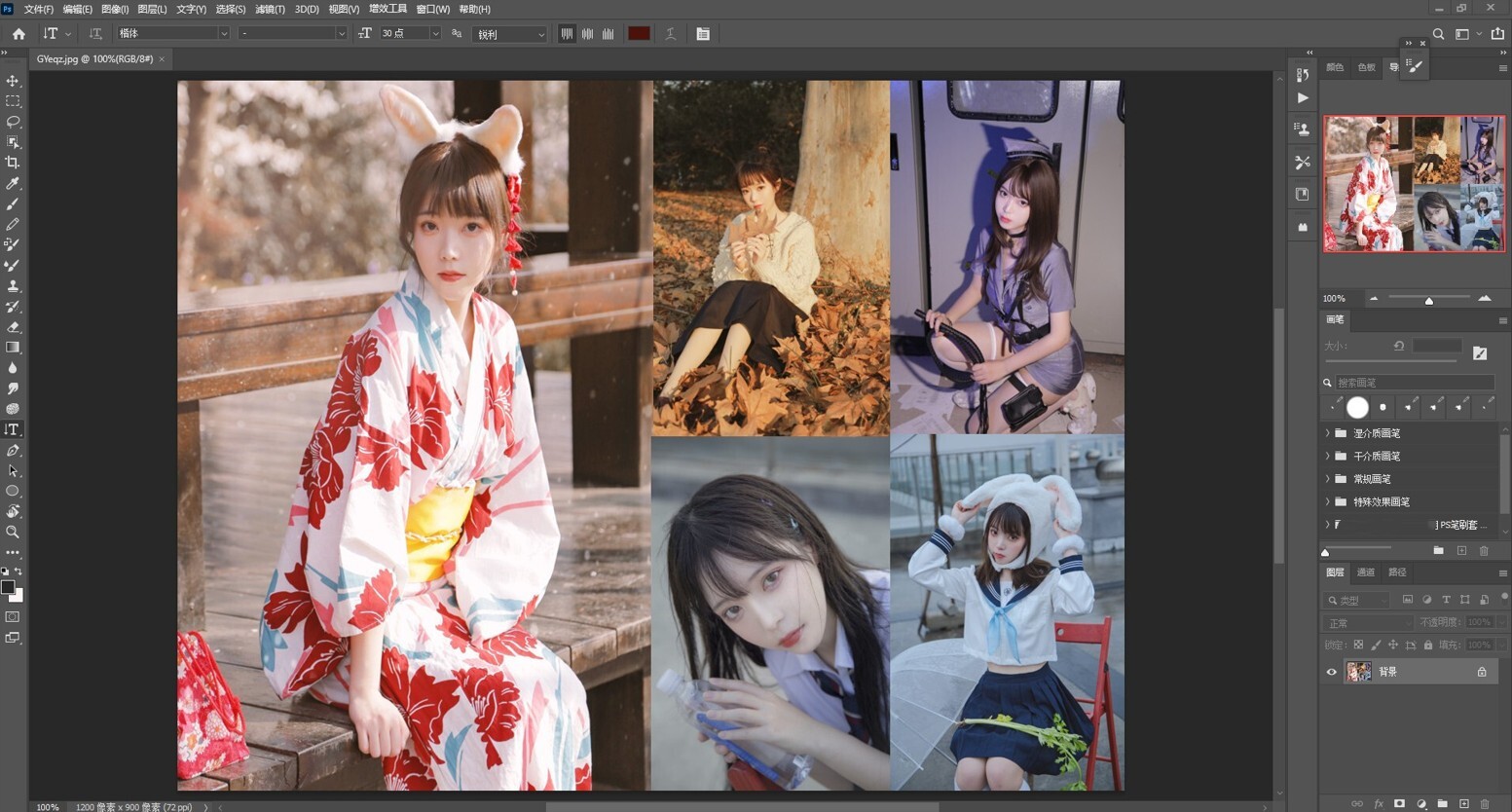Change the screen mode
Image resolution: width=1512 pixels, height=812 pixels.
pyautogui.click(x=13, y=638)
